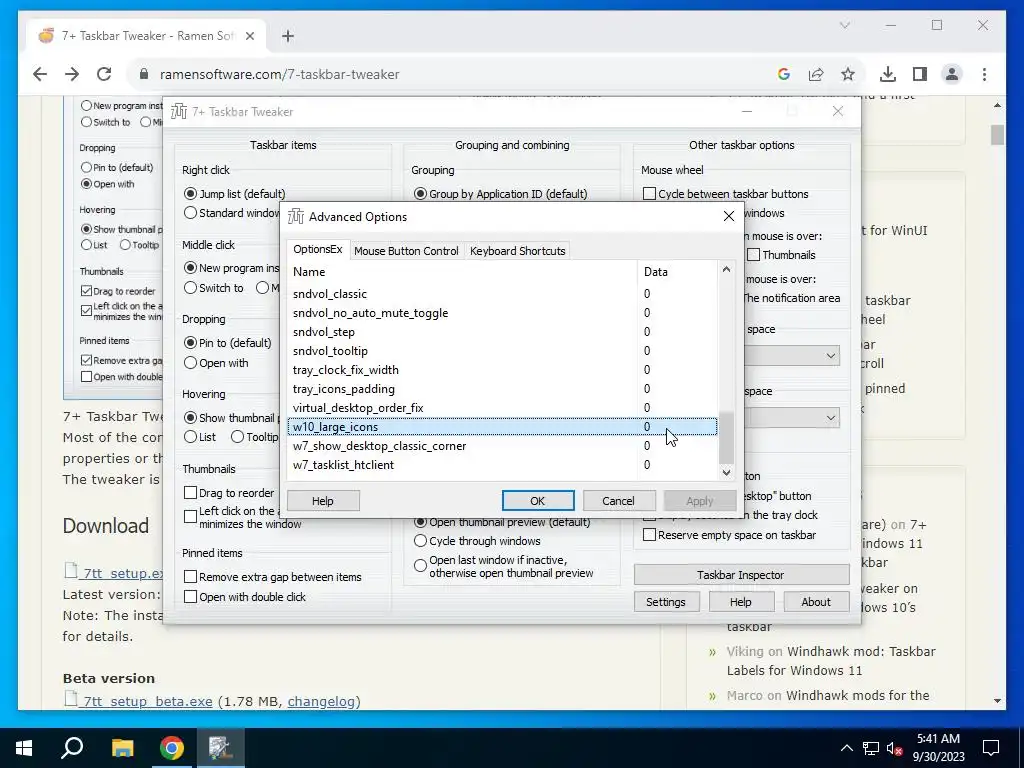1024x768 pixels.
Task: Show hidden tray icons chevron
Action: 846,748
